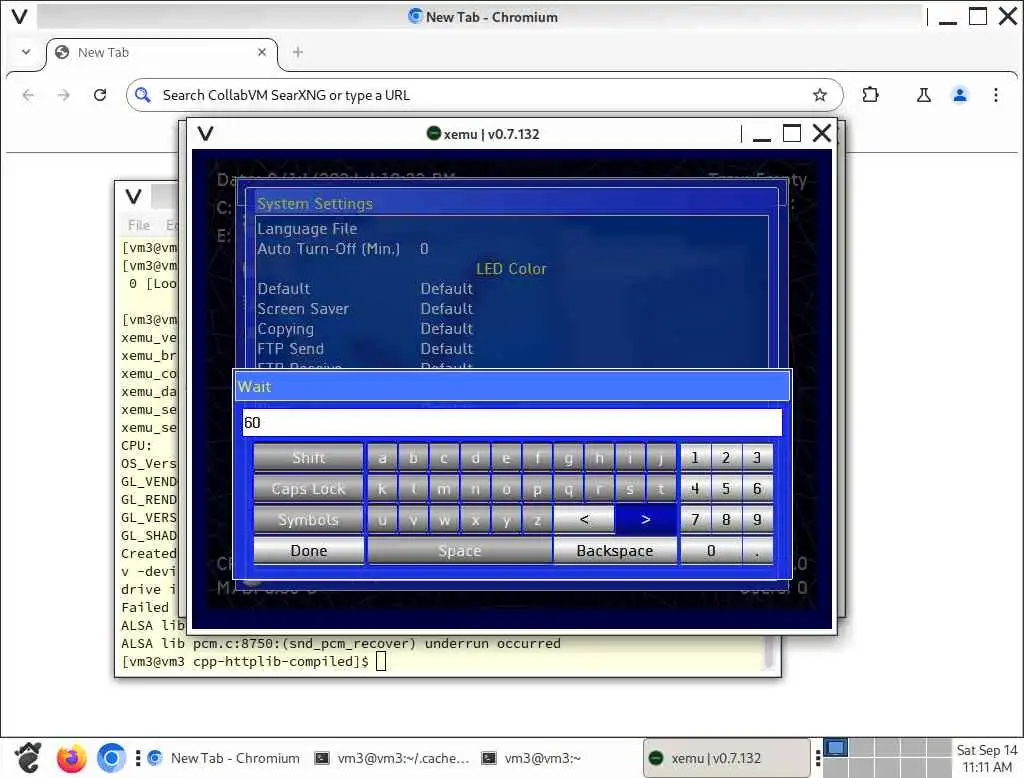Switch to vm3@vm3:~/.cache terminal taskbar entry
This screenshot has width=1024, height=778.
click(392, 758)
